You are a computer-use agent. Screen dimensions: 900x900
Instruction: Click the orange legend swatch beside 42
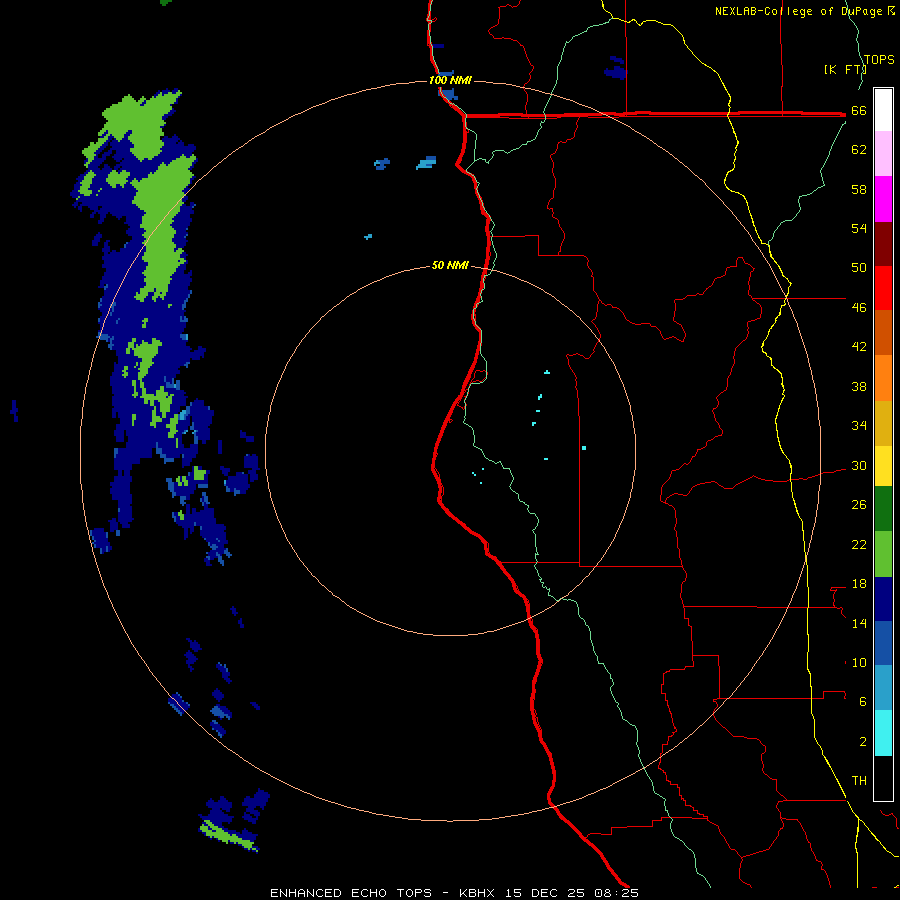click(883, 378)
